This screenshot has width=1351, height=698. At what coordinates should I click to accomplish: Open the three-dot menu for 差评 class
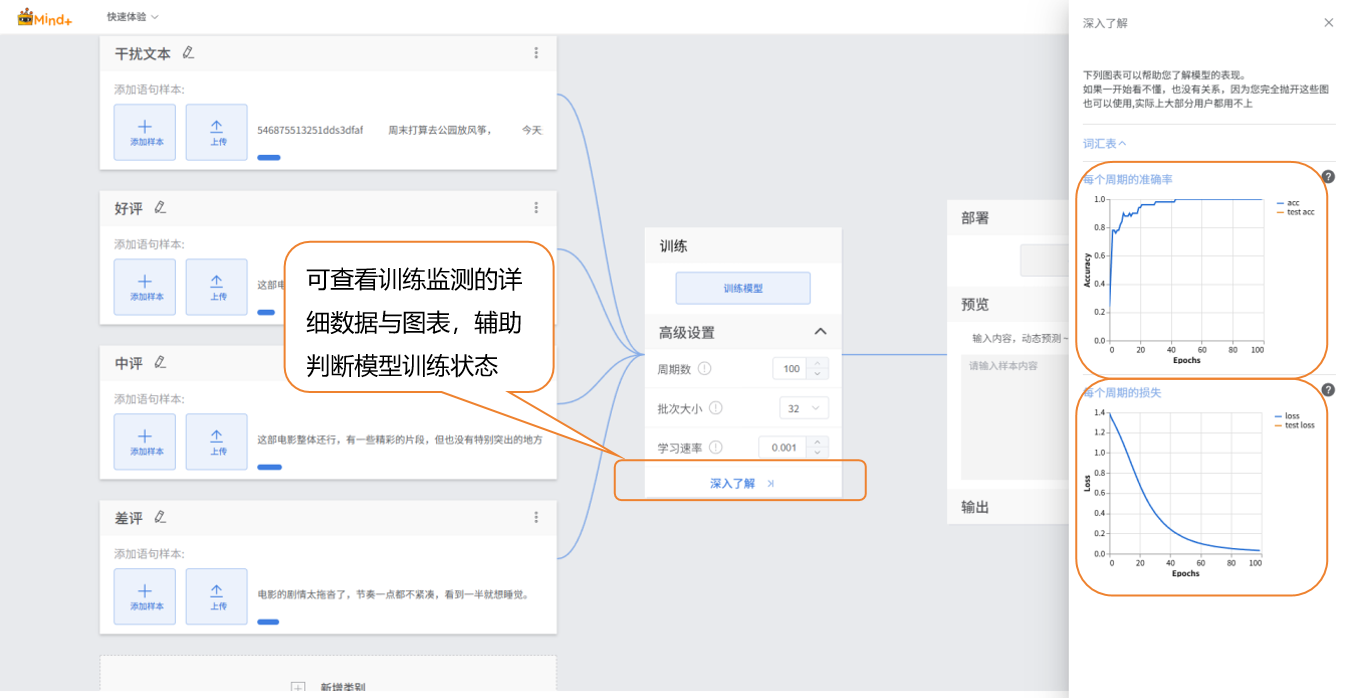tap(536, 517)
